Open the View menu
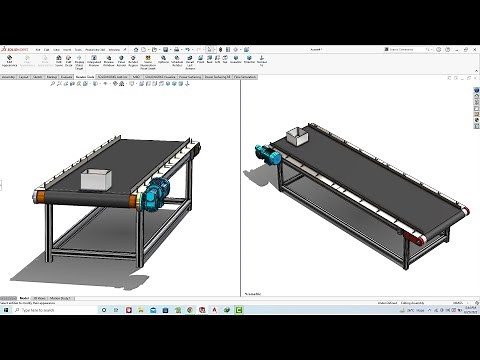Screen dimensions: 480x360 point(56,50)
